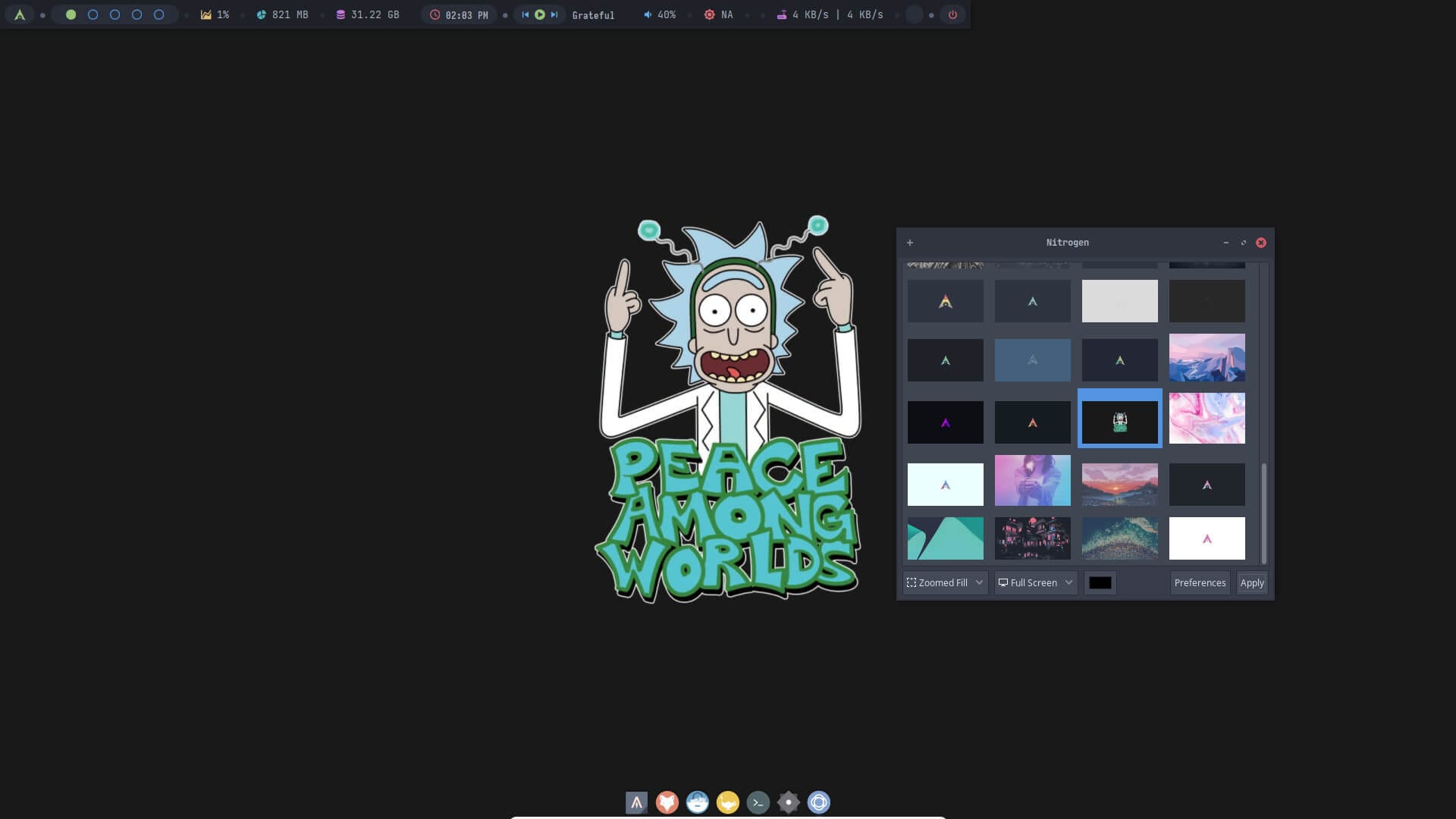The height and width of the screenshot is (819, 1456).
Task: Switch to the second workspace circle
Action: (93, 14)
